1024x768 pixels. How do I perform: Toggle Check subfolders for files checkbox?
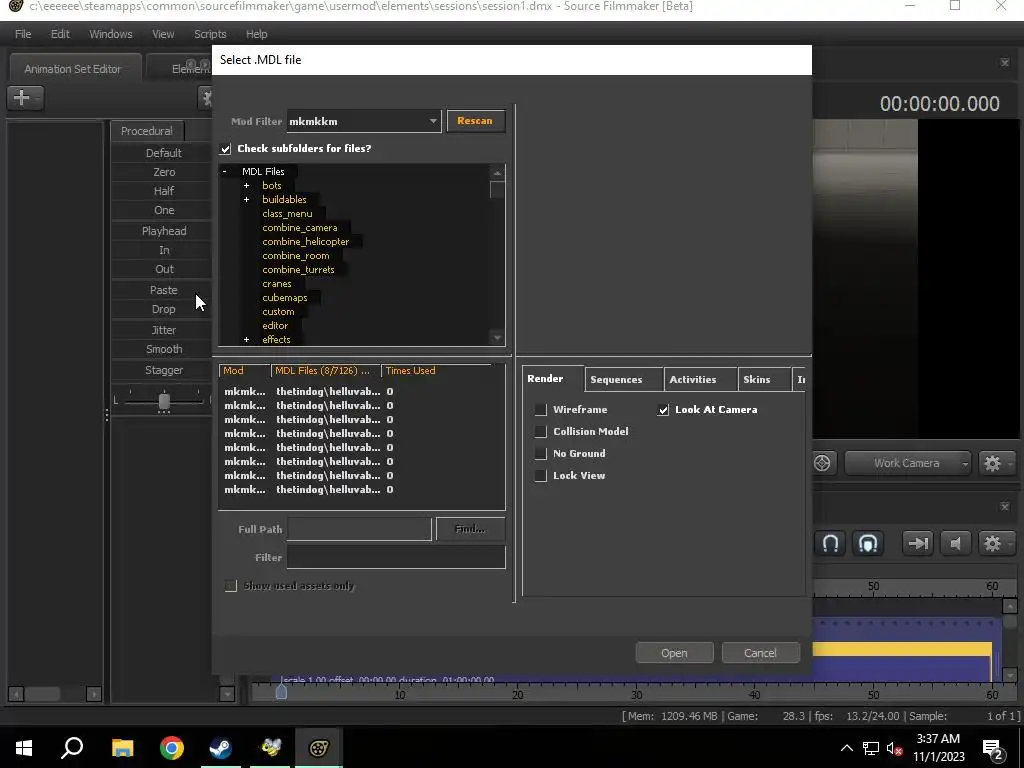(x=226, y=149)
